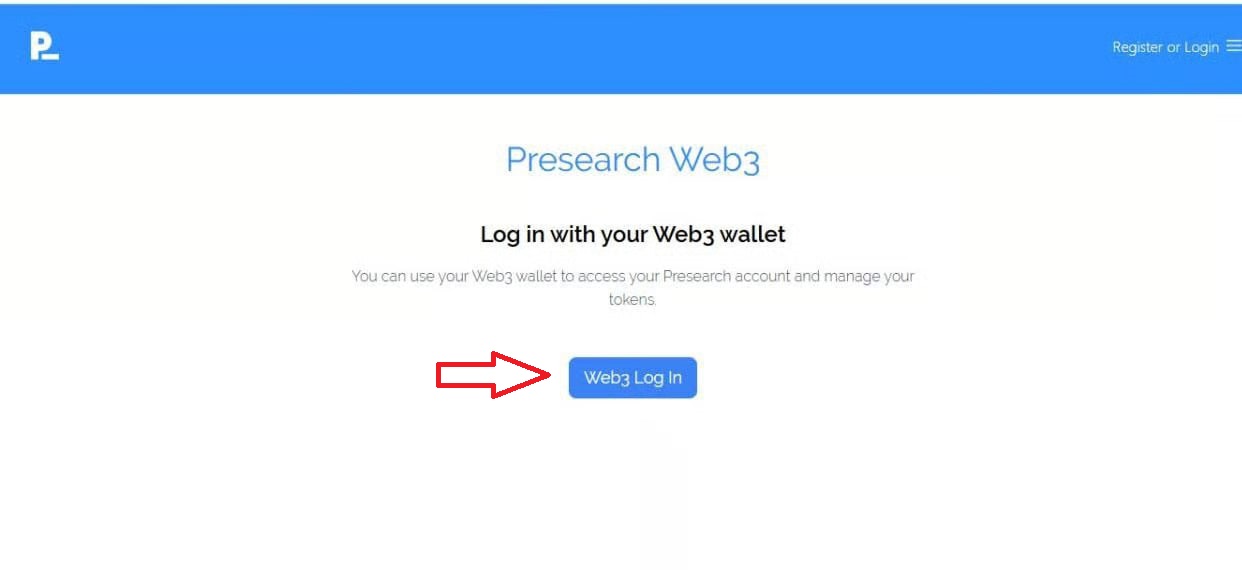1242x570 pixels.
Task: Click the 'Log In' text on the blue button
Action: [x=658, y=378]
